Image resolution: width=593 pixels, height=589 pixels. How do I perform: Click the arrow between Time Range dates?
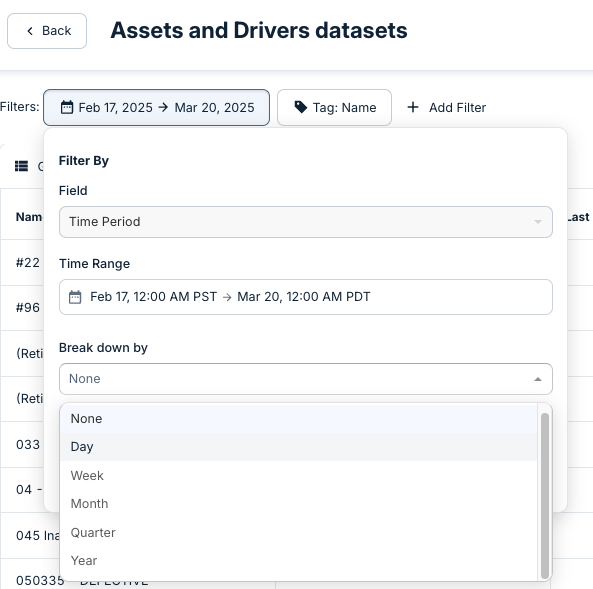(227, 297)
